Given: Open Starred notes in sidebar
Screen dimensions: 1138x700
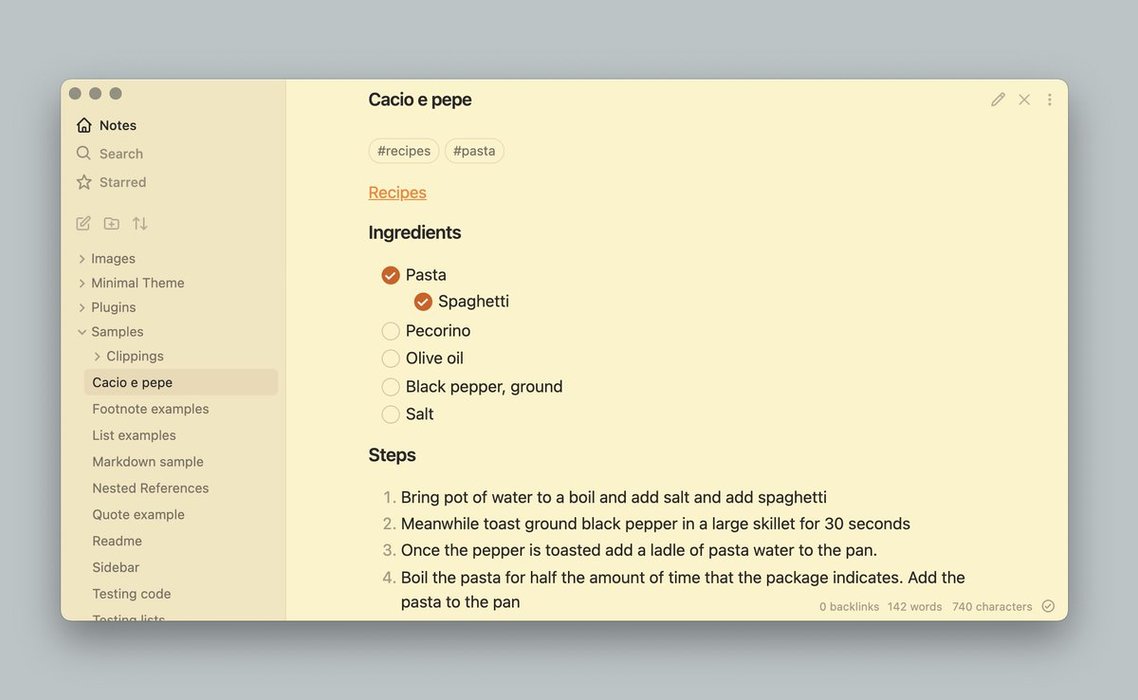Looking at the screenshot, I should click(x=122, y=182).
